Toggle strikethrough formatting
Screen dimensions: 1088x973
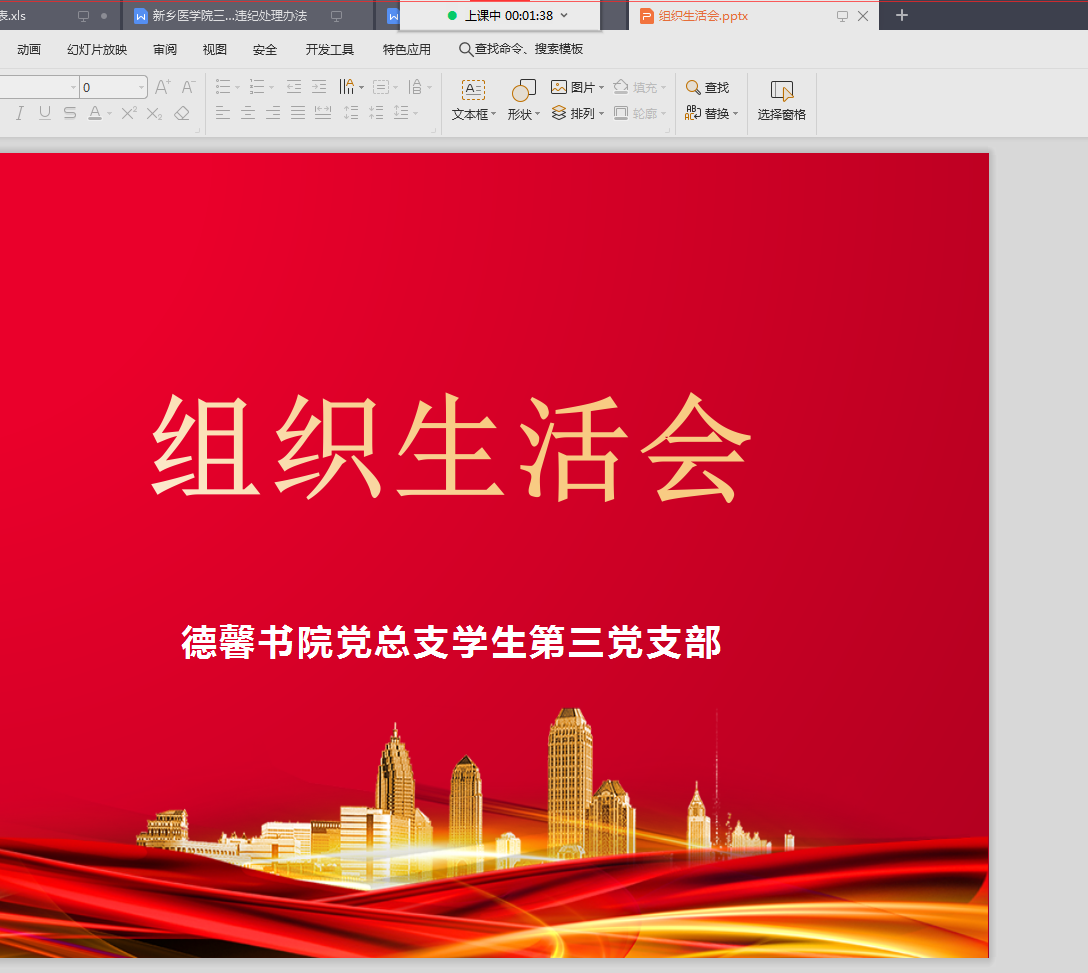[69, 114]
